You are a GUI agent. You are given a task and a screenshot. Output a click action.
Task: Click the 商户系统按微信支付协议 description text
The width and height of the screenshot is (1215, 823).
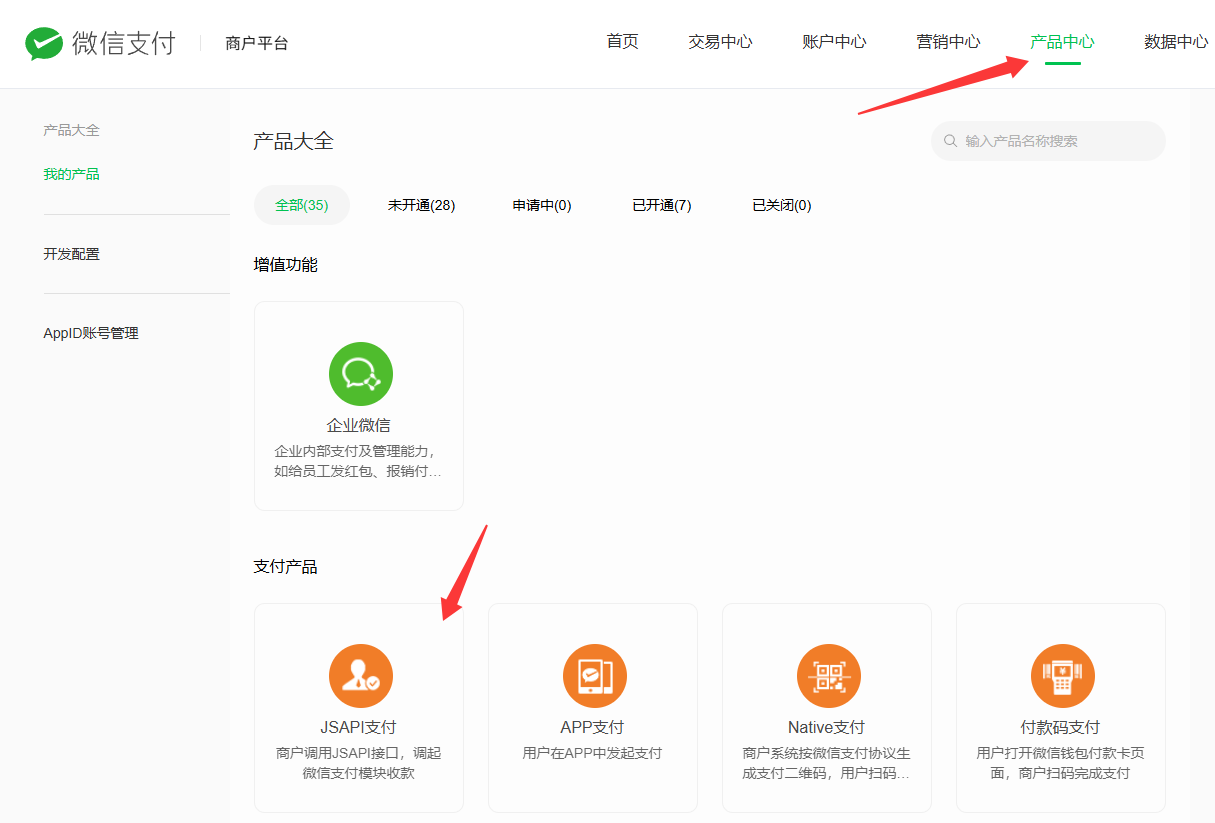tap(826, 763)
